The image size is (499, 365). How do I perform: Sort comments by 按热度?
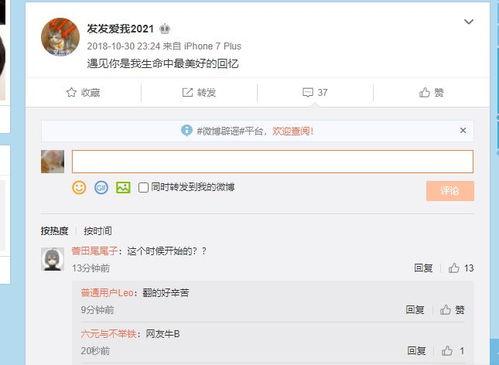pyautogui.click(x=54, y=231)
